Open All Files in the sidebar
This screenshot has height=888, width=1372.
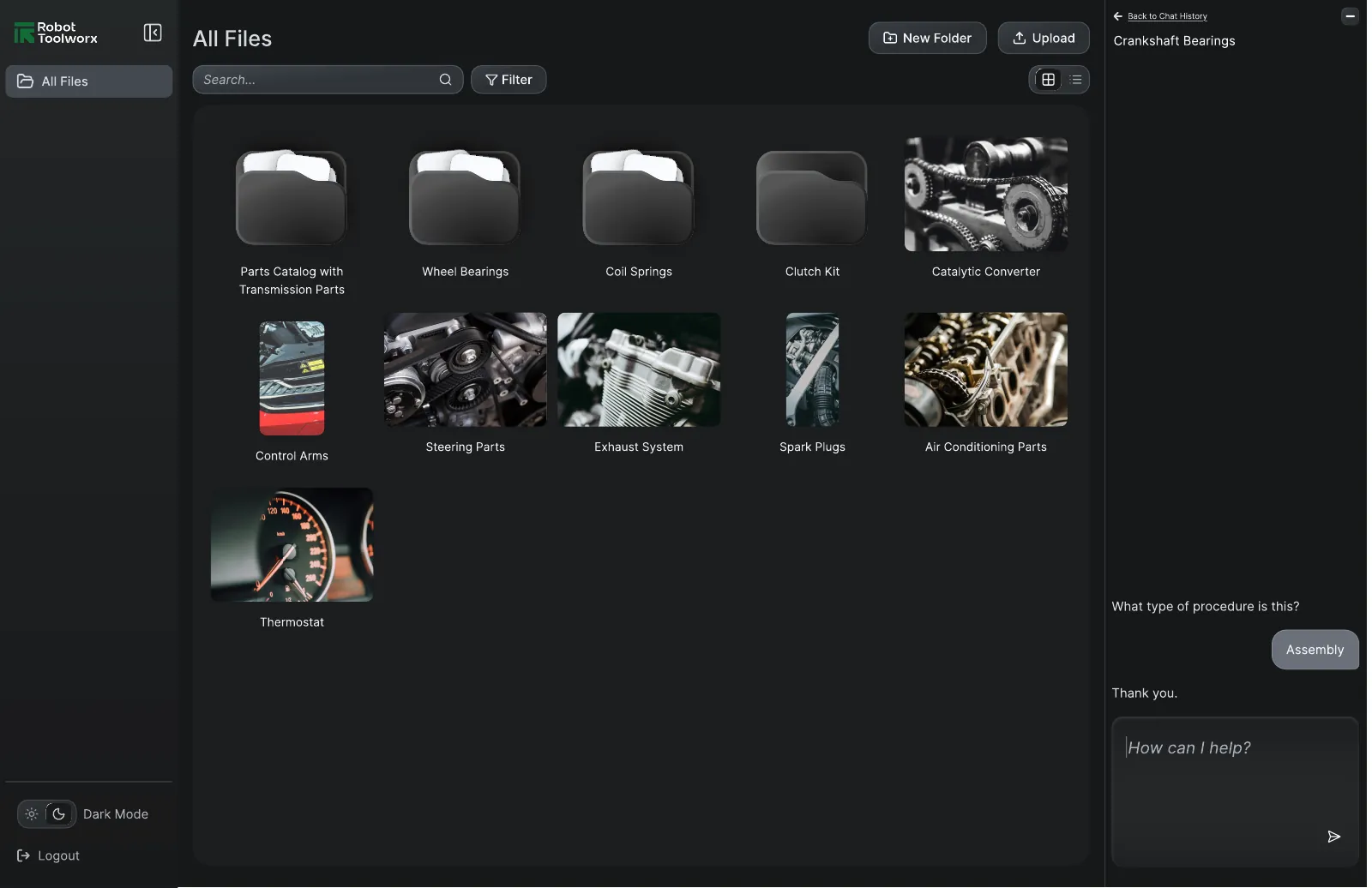89,81
